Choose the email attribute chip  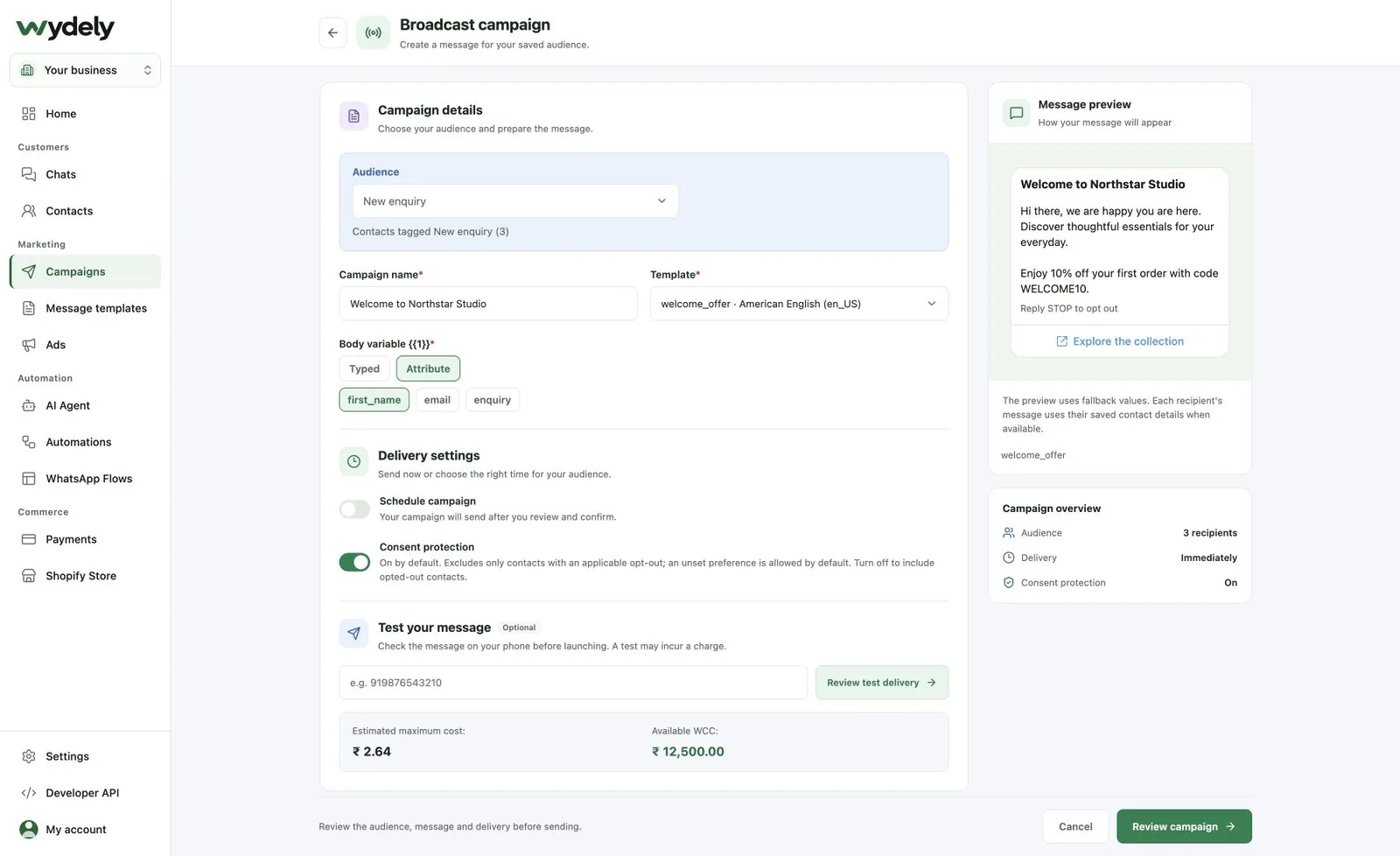437,400
